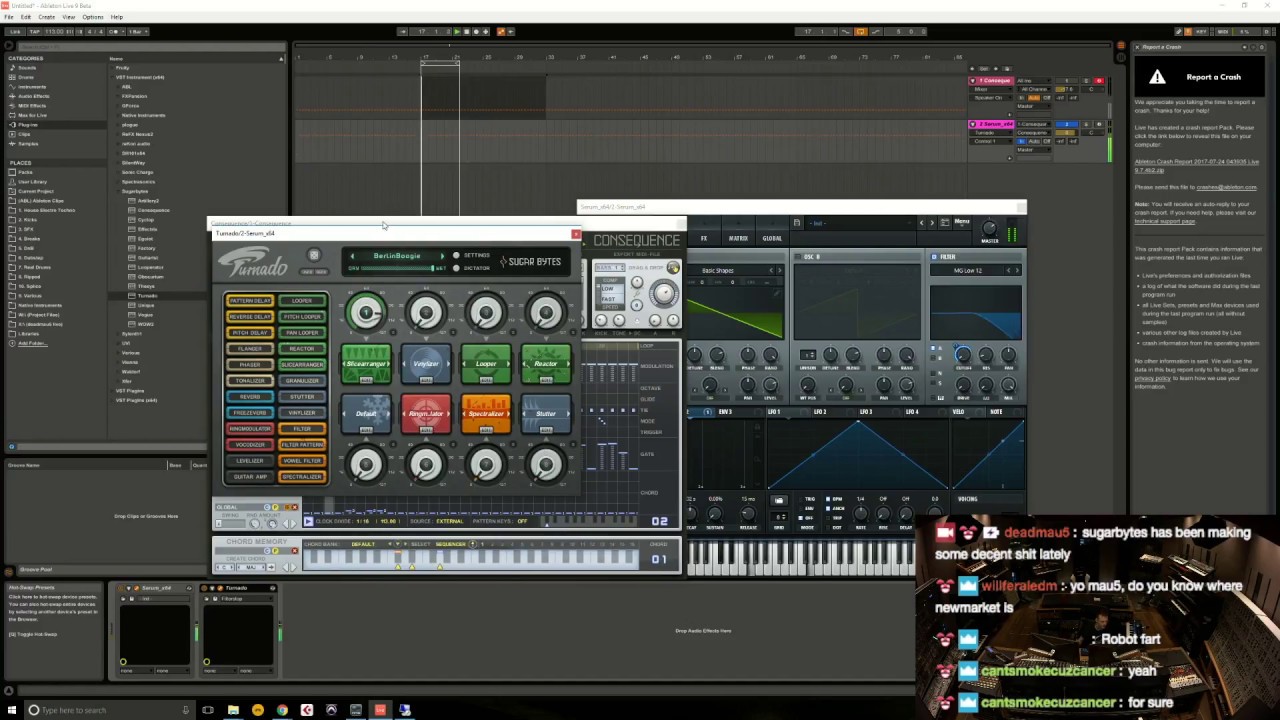Image resolution: width=1280 pixels, height=720 pixels.
Task: Select the Spectralizer orange effect slot
Action: click(x=486, y=414)
